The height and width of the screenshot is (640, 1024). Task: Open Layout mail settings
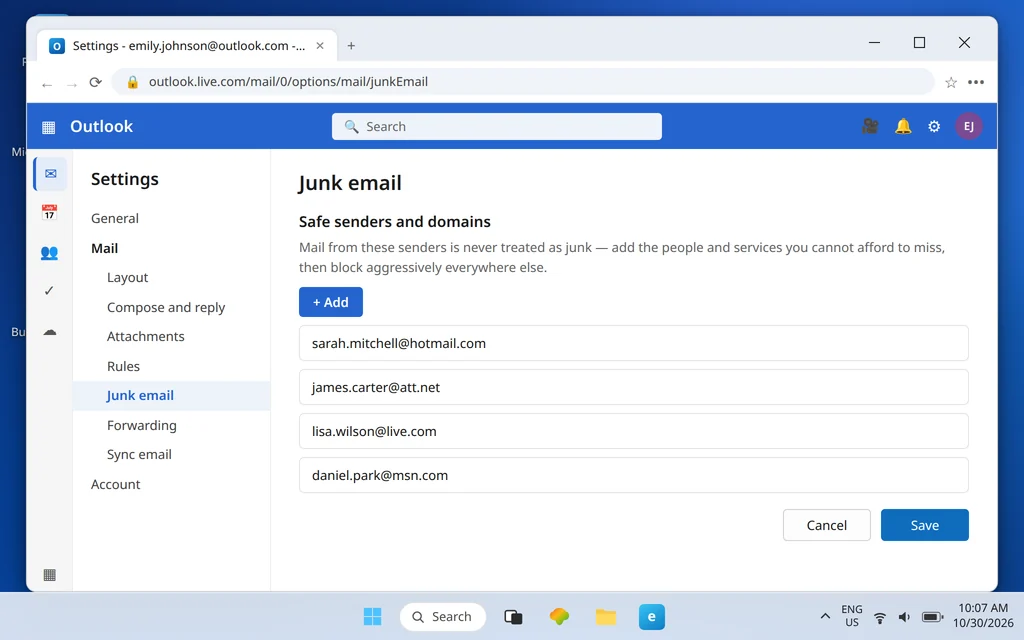point(127,278)
